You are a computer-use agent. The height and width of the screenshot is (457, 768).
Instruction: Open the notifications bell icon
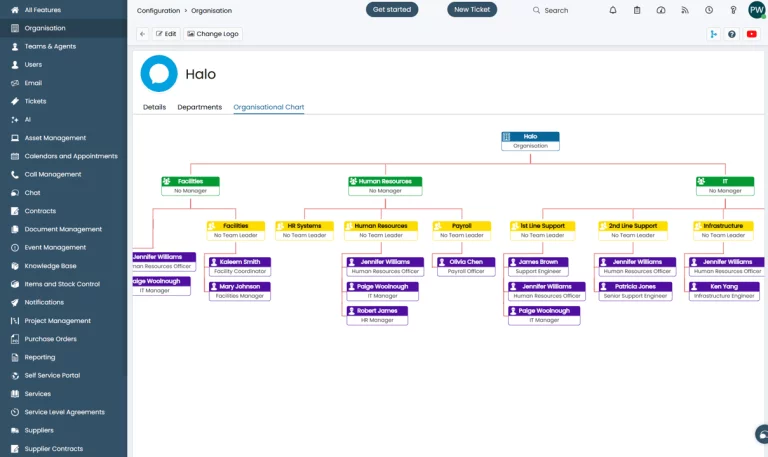point(613,10)
